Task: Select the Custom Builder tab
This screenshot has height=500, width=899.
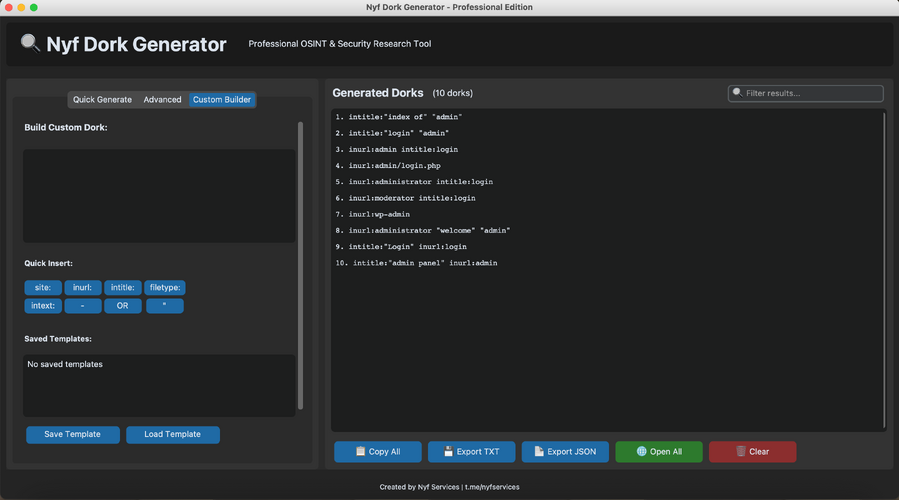Action: (x=222, y=100)
